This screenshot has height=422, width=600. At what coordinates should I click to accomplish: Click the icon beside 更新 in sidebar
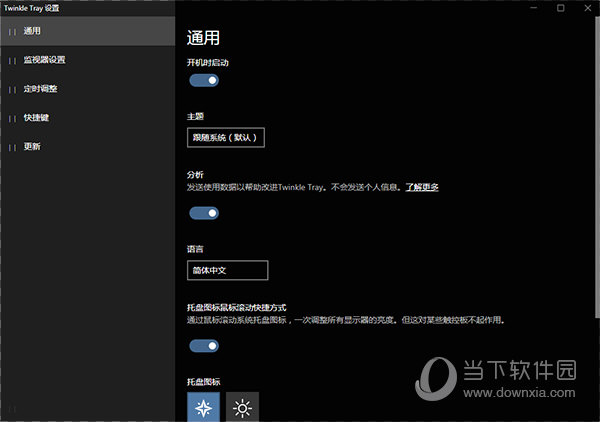click(x=12, y=147)
